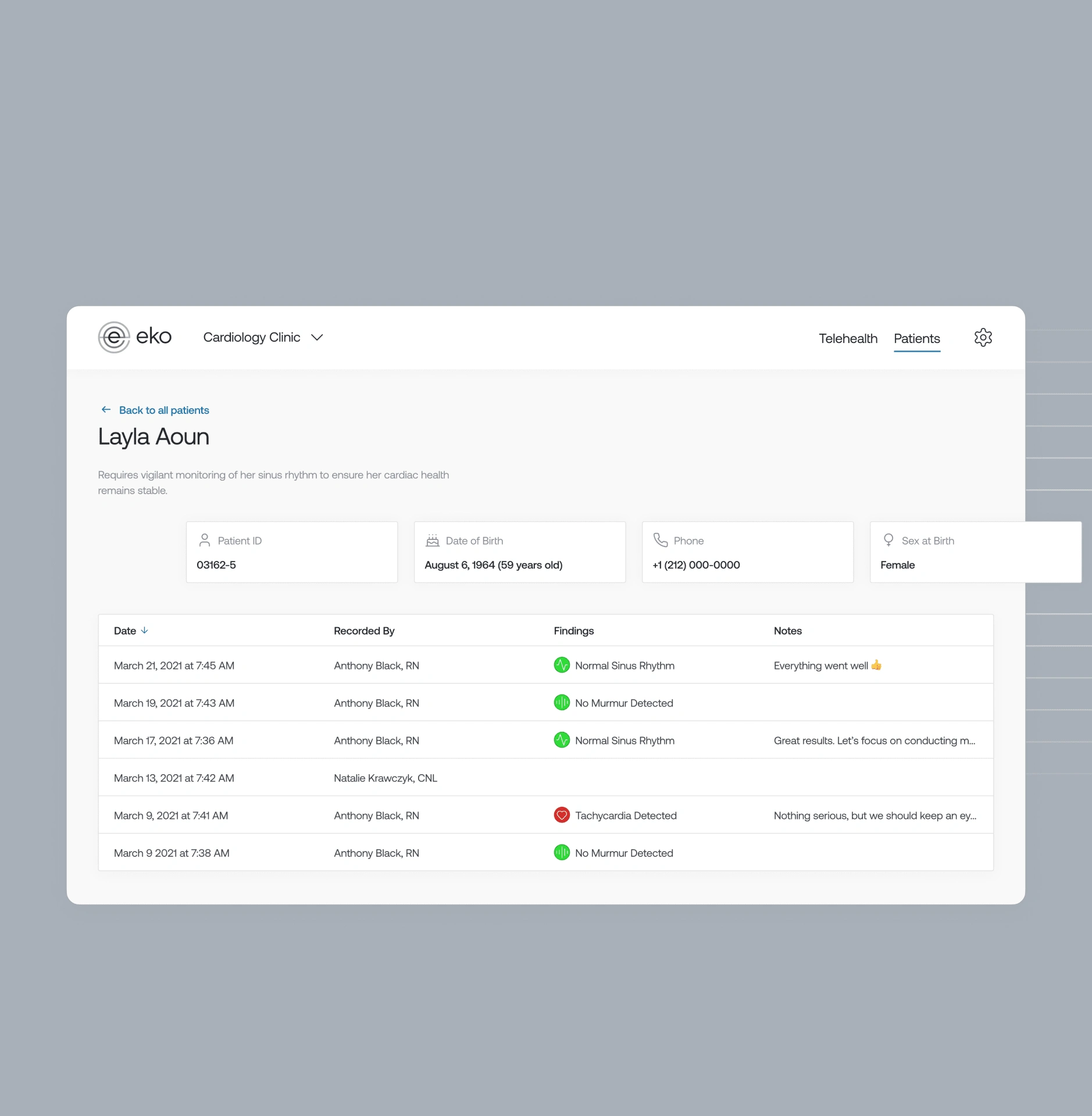
Task: Open the March 19, 2021 at 7:43 AM row
Action: click(x=546, y=703)
